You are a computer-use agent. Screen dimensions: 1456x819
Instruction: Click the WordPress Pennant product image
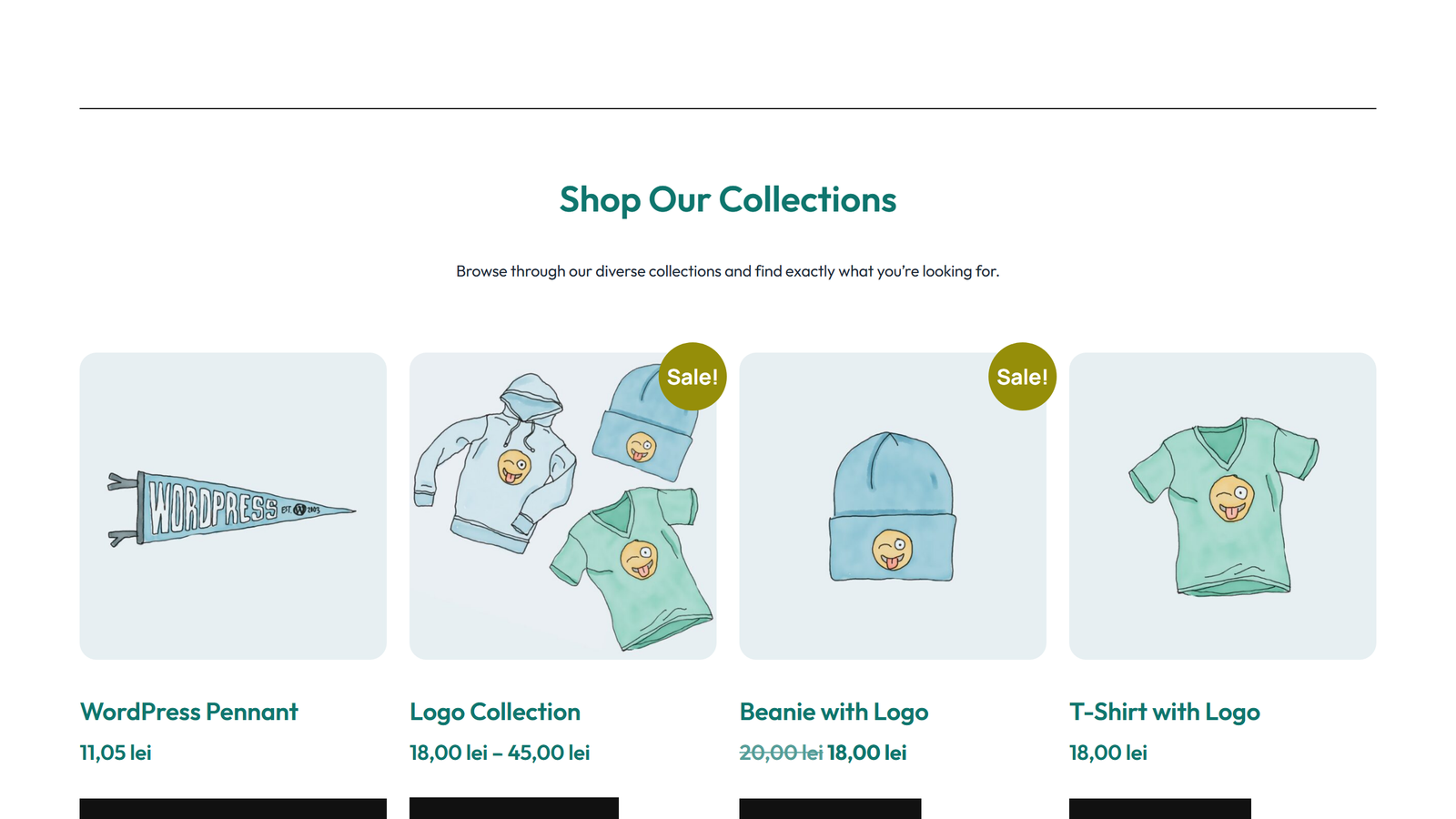[x=232, y=506]
